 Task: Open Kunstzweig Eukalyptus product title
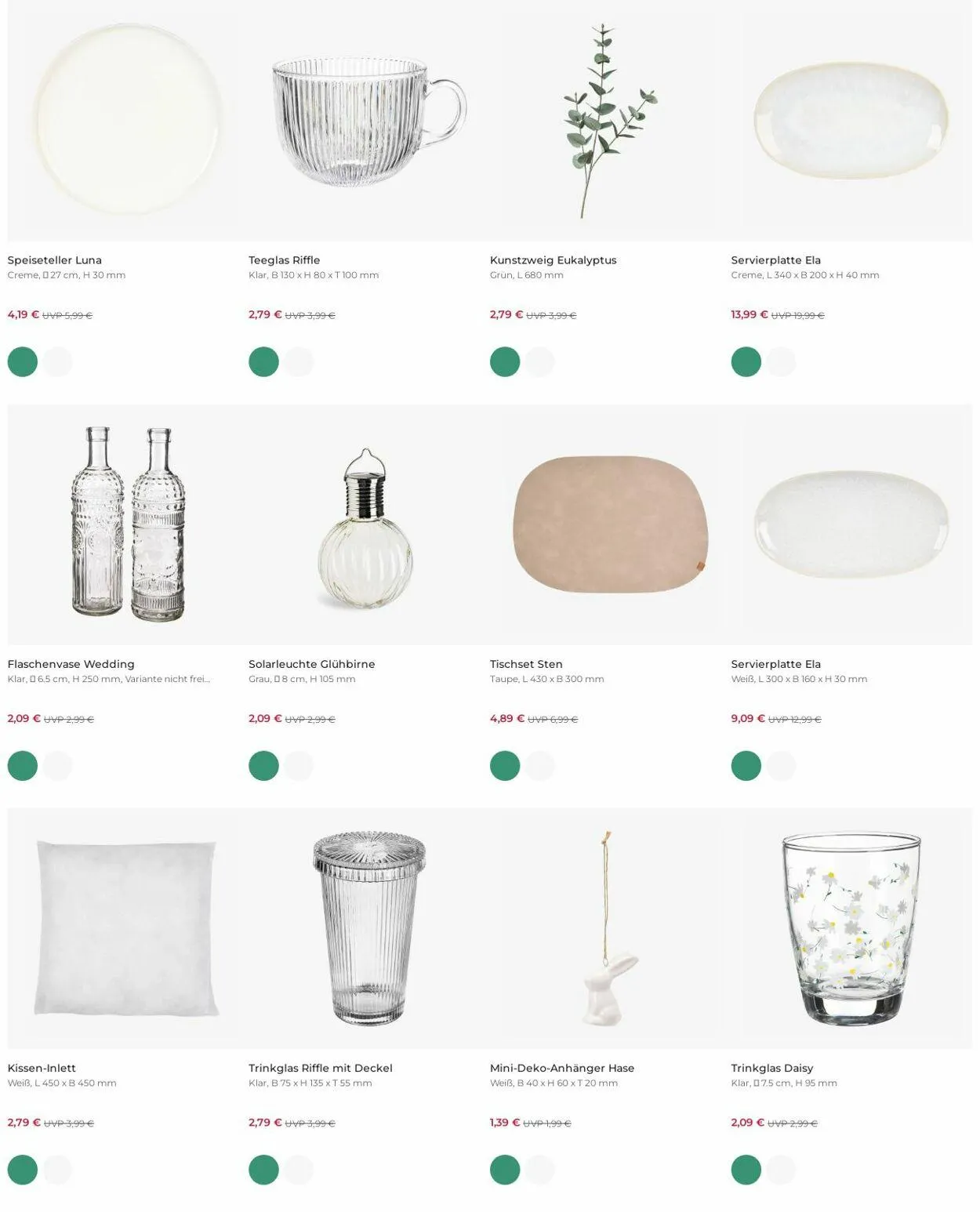[x=554, y=260]
